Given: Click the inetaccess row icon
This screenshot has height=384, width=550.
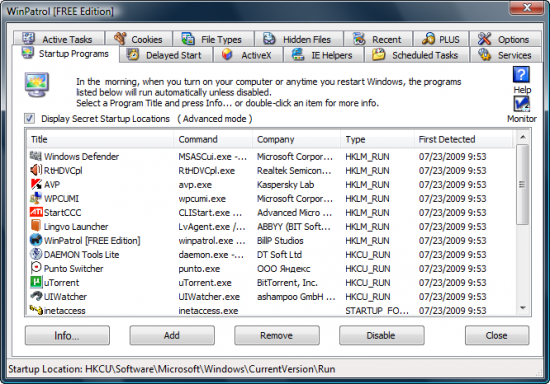Looking at the screenshot, I should click(35, 310).
